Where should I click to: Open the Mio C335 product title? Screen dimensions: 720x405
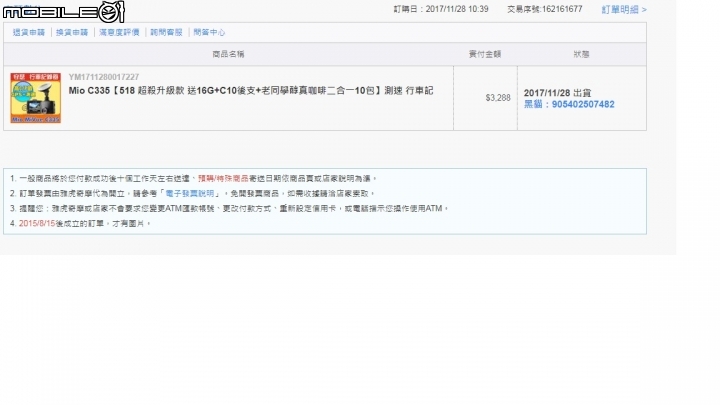(x=251, y=91)
